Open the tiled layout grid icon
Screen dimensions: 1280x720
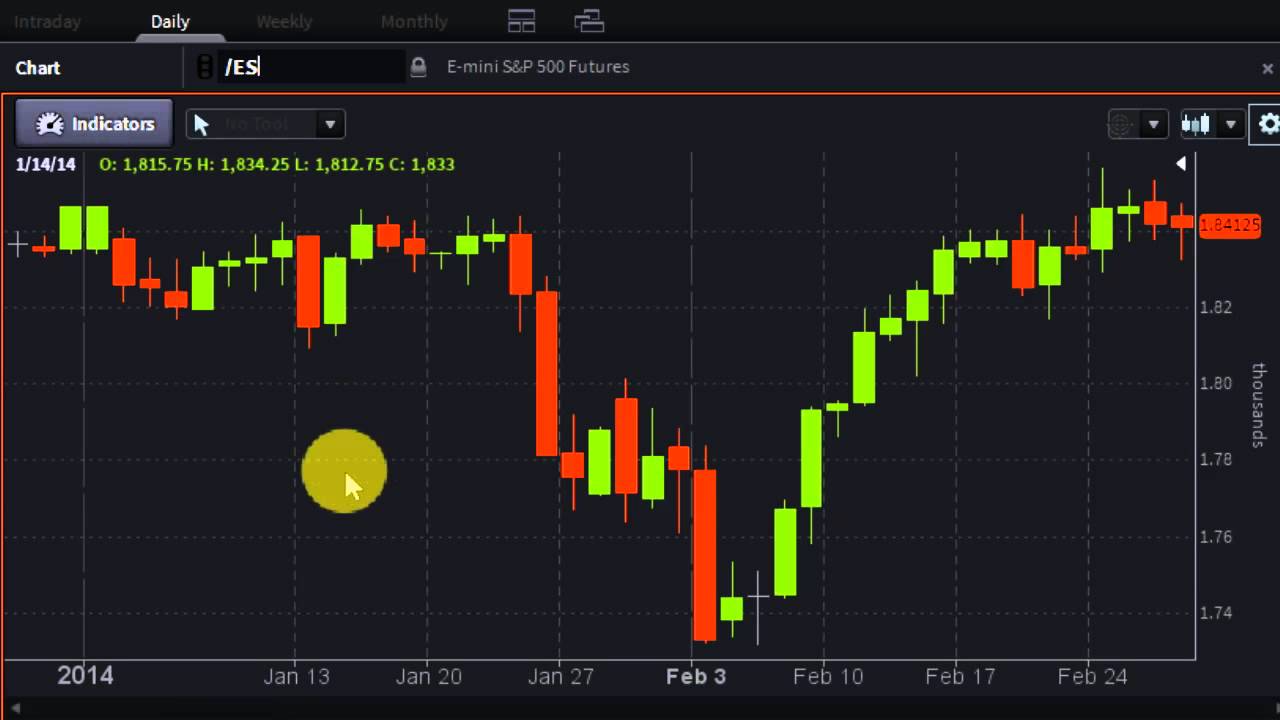tap(521, 20)
